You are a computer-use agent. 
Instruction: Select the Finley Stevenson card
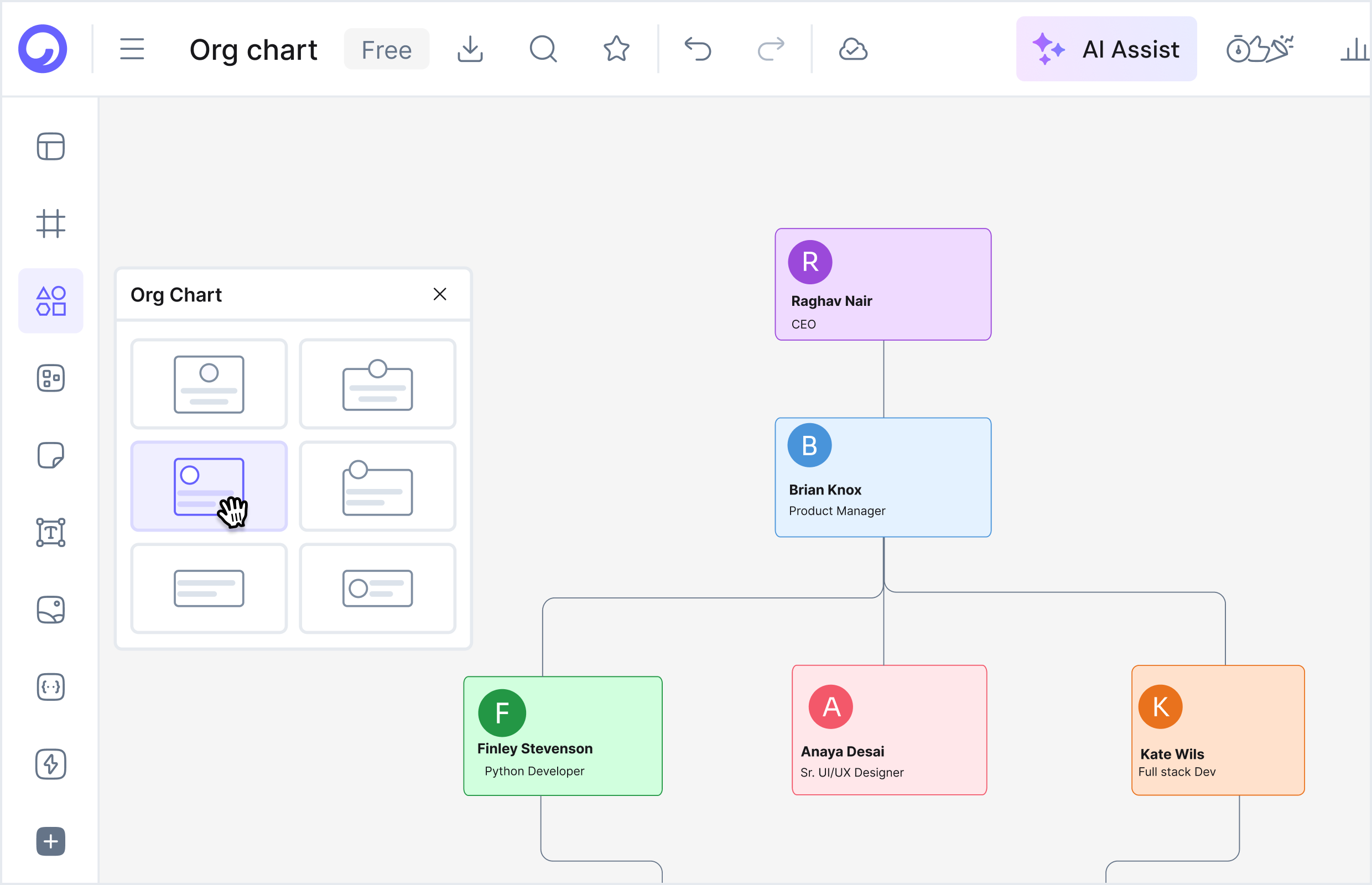tap(563, 736)
